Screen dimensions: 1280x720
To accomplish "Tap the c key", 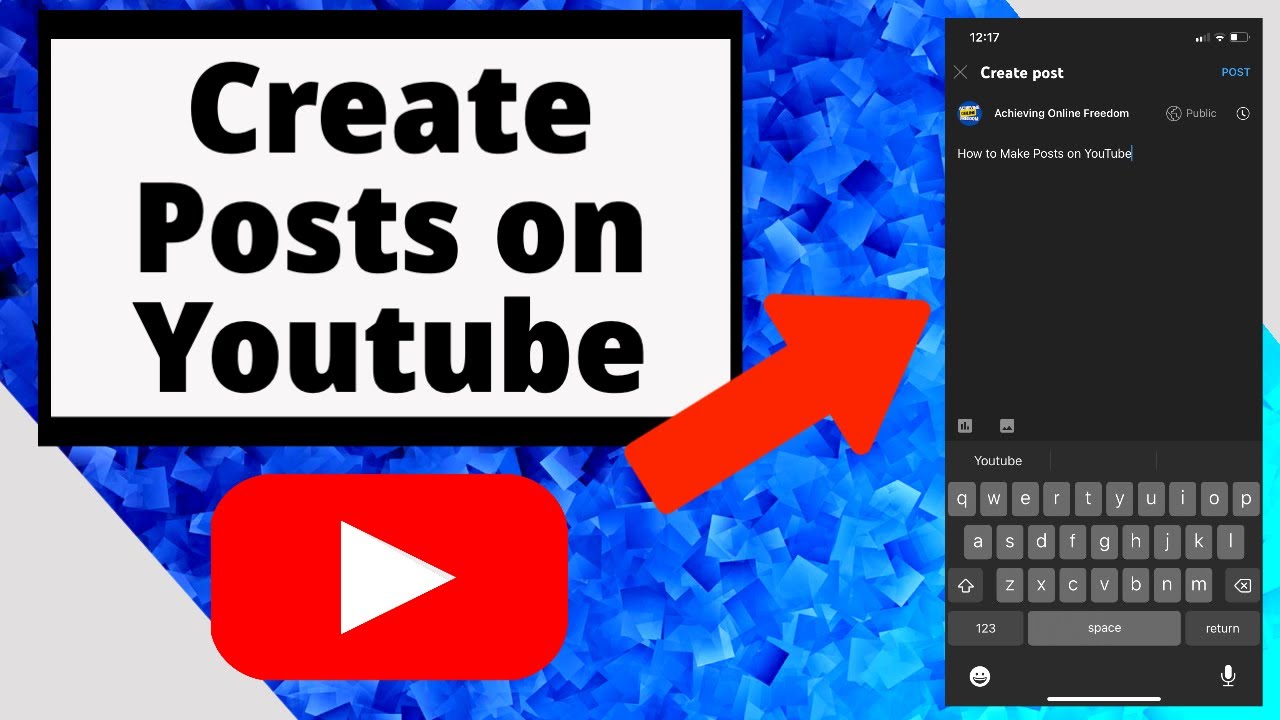I will (x=1073, y=585).
